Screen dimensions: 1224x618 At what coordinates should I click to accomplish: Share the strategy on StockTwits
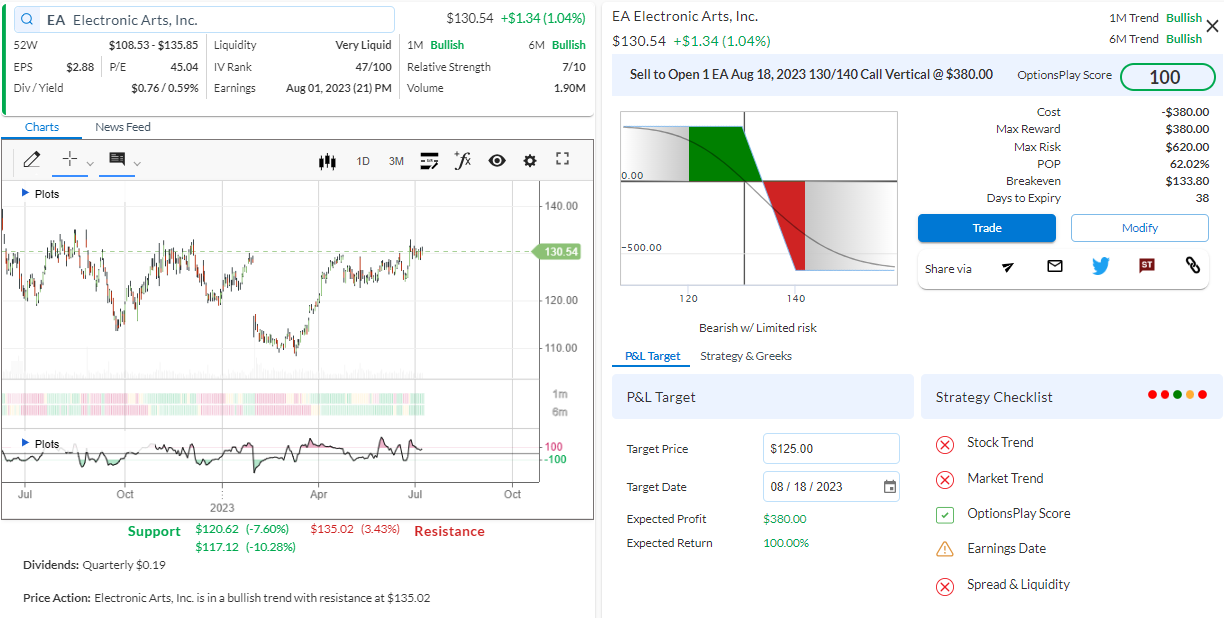pos(1147,266)
